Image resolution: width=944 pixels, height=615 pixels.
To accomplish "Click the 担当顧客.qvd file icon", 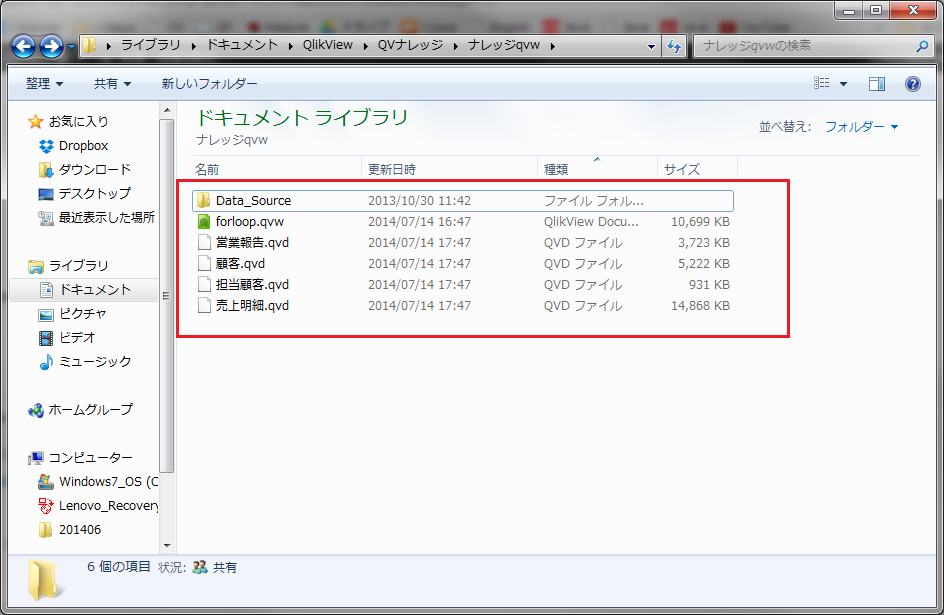I will (204, 285).
